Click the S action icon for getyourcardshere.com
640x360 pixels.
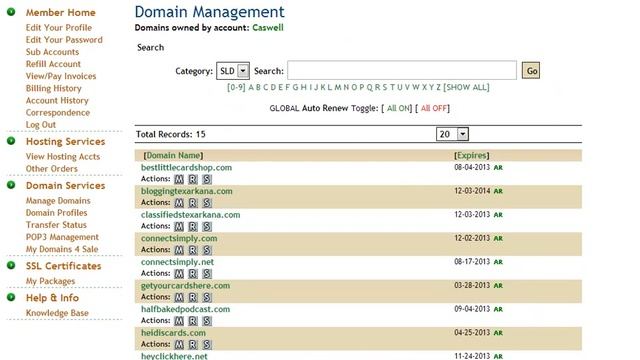coord(207,298)
